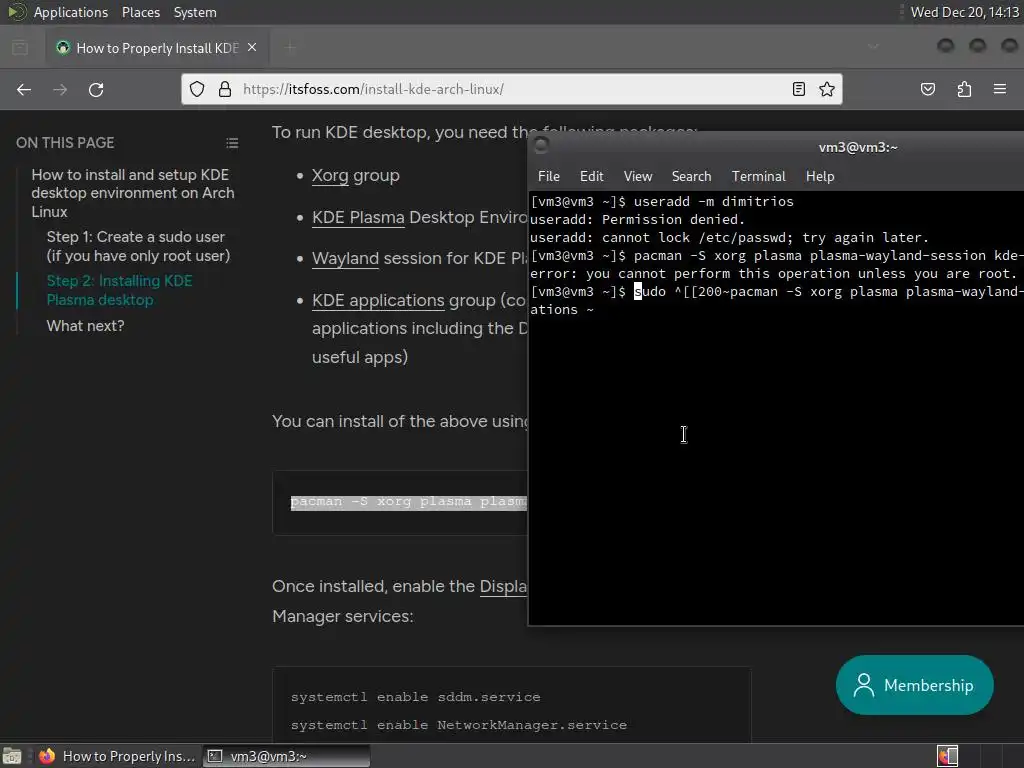Open the System menu in top panel
The image size is (1024, 768).
click(195, 12)
